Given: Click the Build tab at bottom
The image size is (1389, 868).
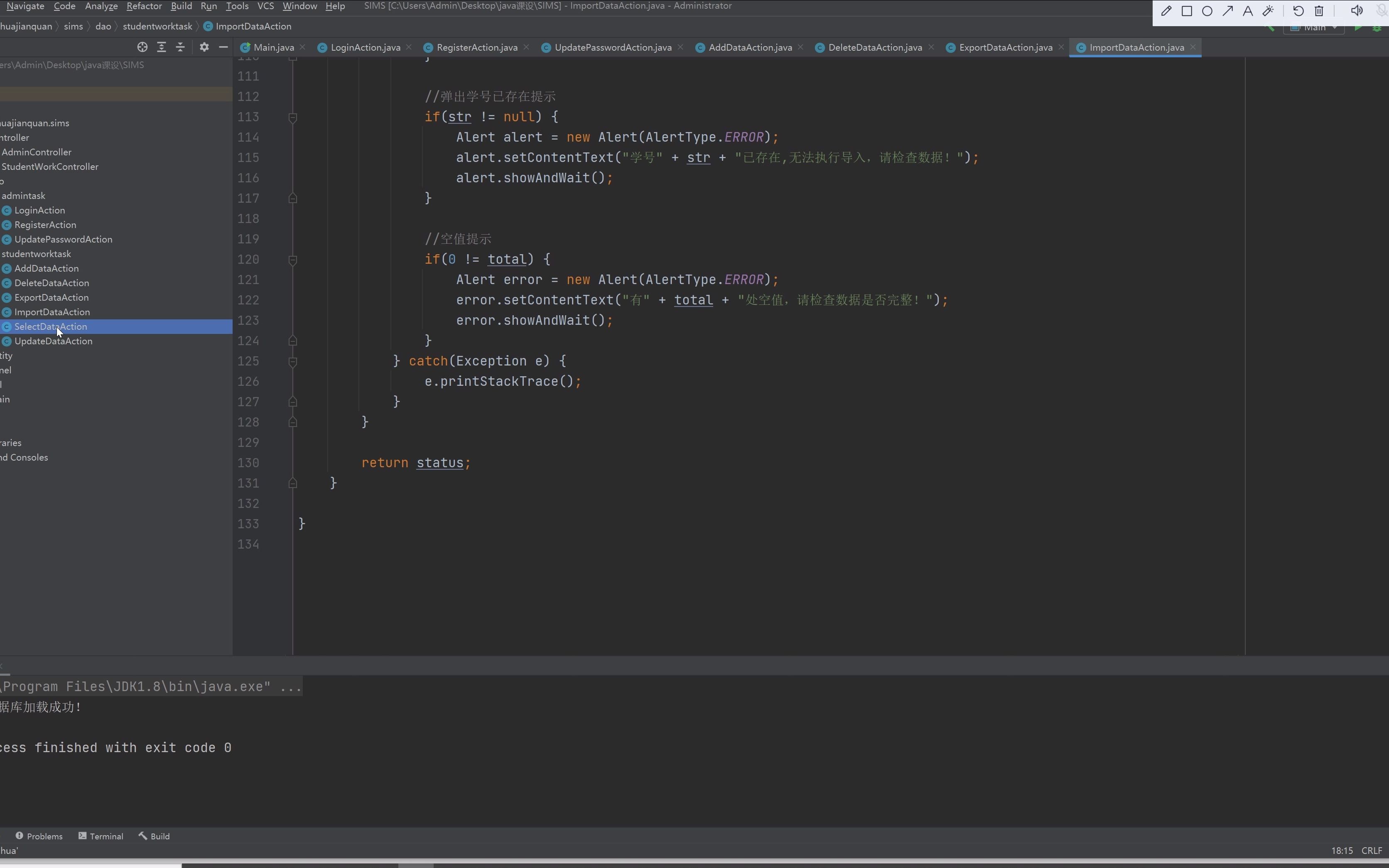Looking at the screenshot, I should (160, 836).
